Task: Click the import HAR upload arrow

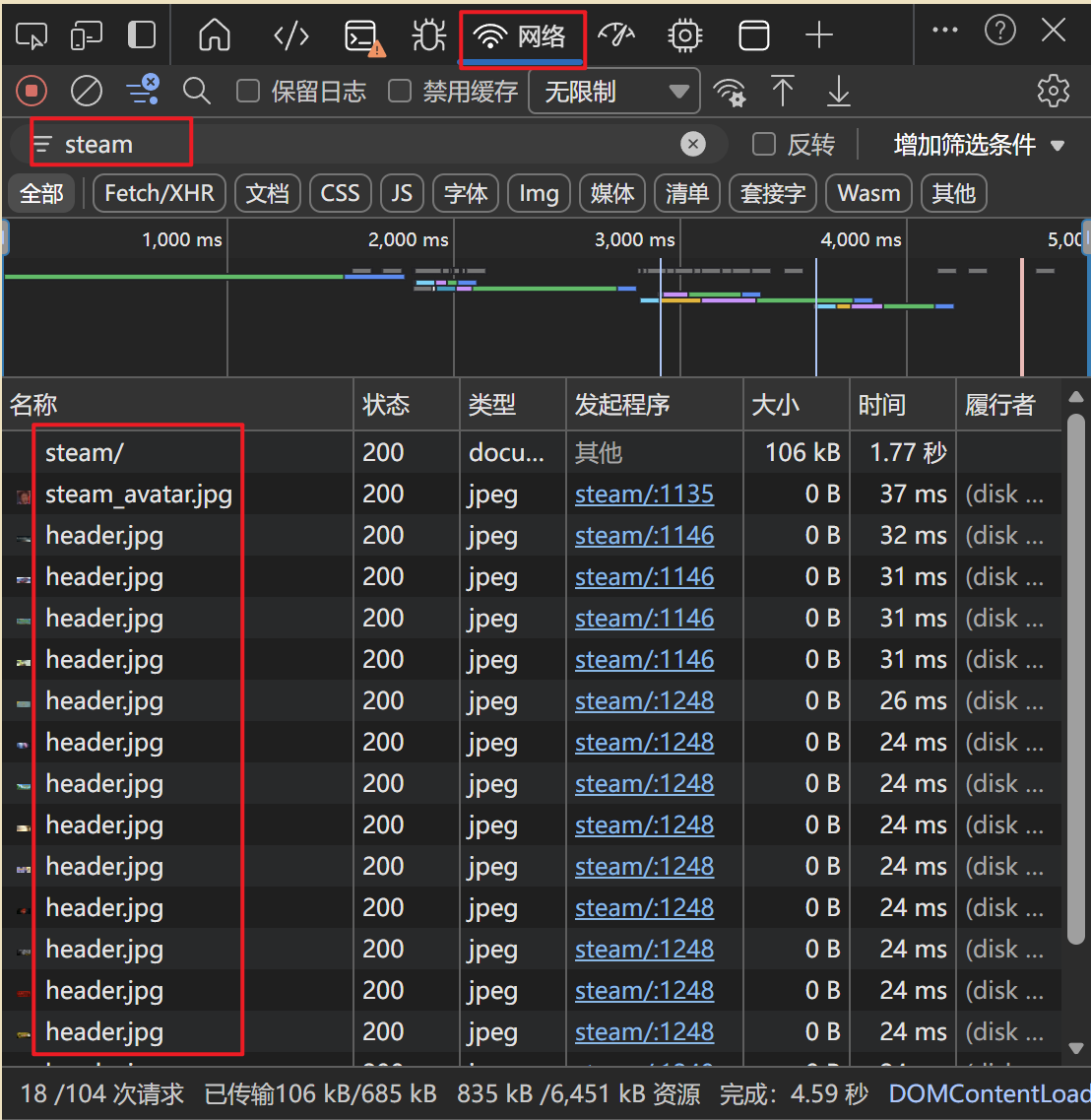Action: tap(783, 92)
